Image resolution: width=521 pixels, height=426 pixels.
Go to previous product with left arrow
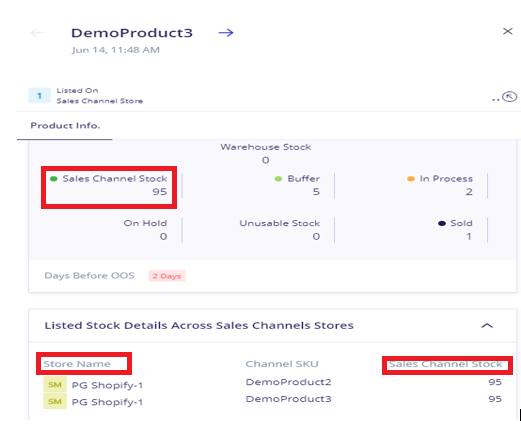[37, 33]
